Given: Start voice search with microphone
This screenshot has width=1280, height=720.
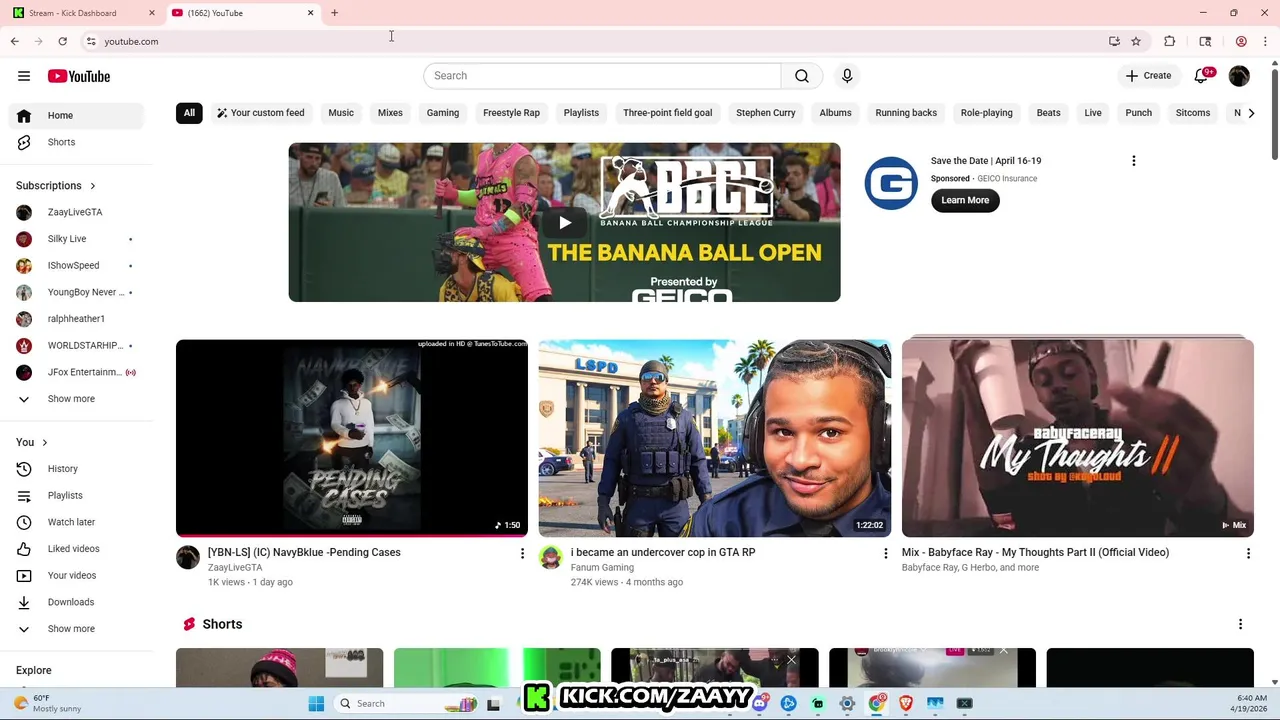Looking at the screenshot, I should 847,76.
